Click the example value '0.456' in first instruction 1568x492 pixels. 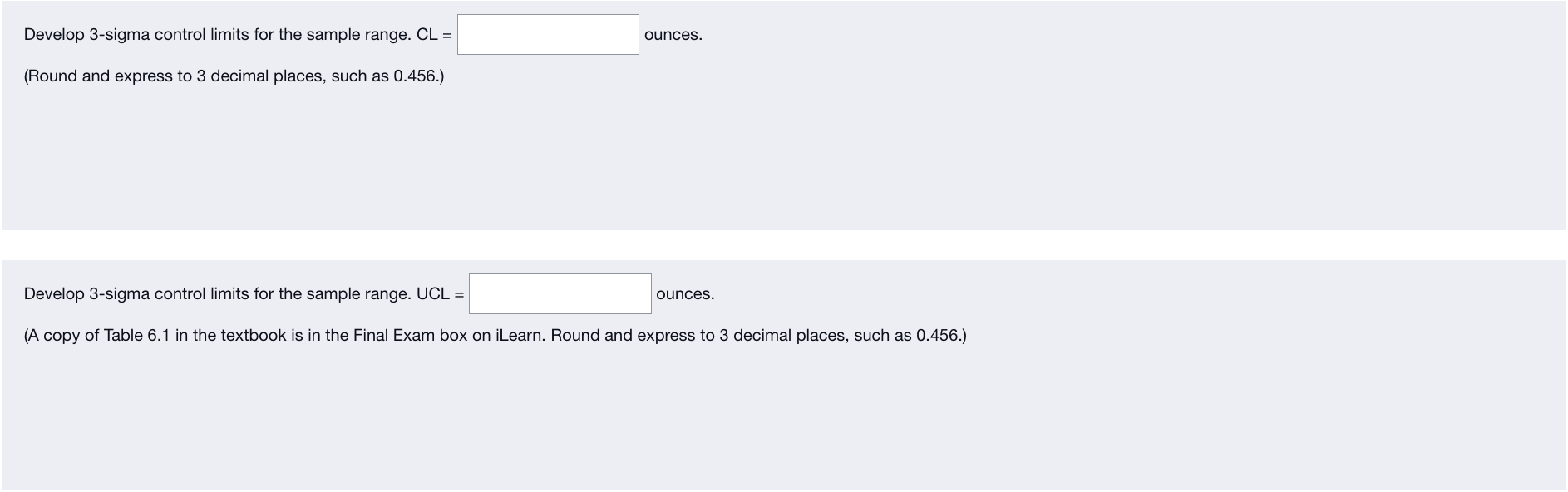pos(416,76)
